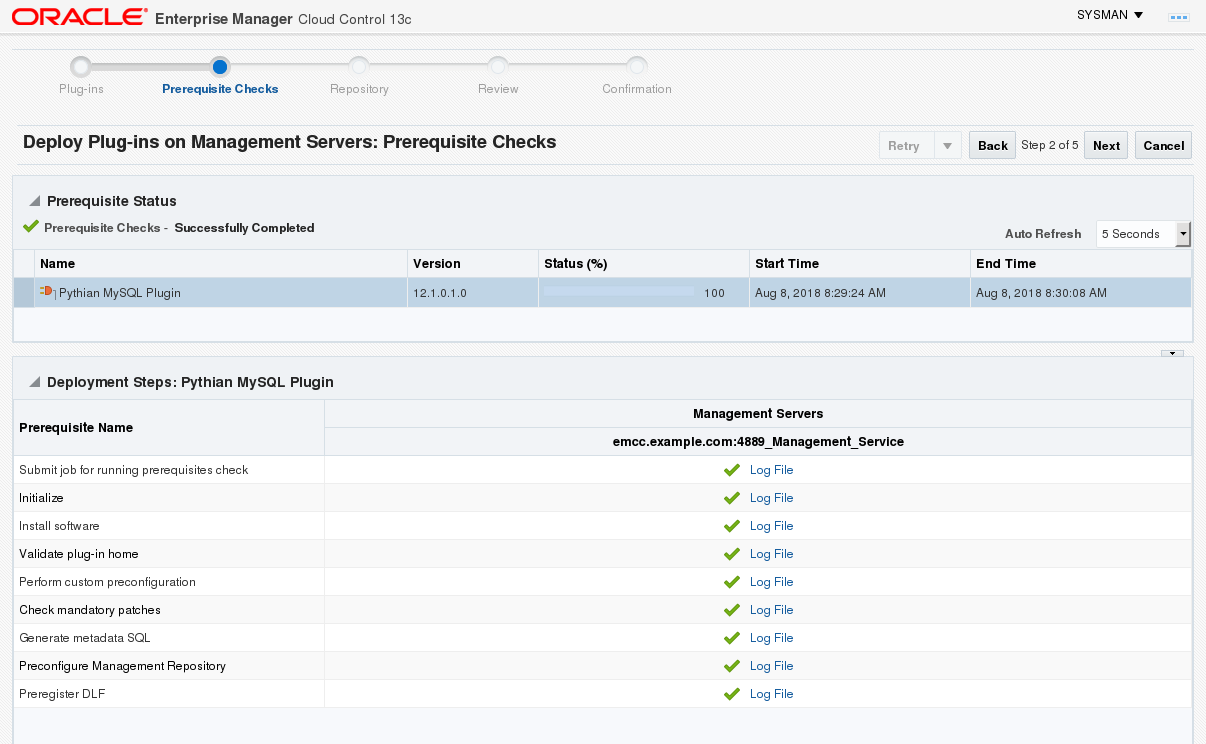Click the accessibility dots icon at top right
The width and height of the screenshot is (1206, 744).
click(x=1178, y=17)
